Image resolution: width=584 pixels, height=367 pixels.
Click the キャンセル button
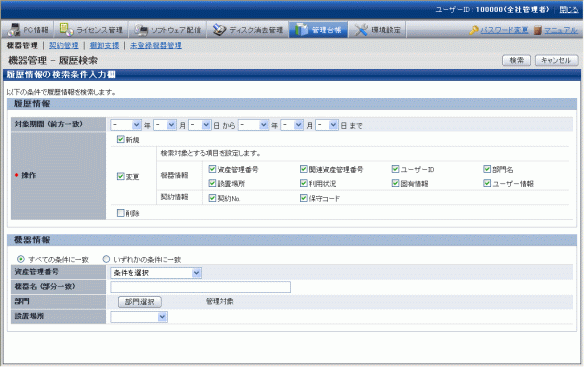[x=556, y=60]
